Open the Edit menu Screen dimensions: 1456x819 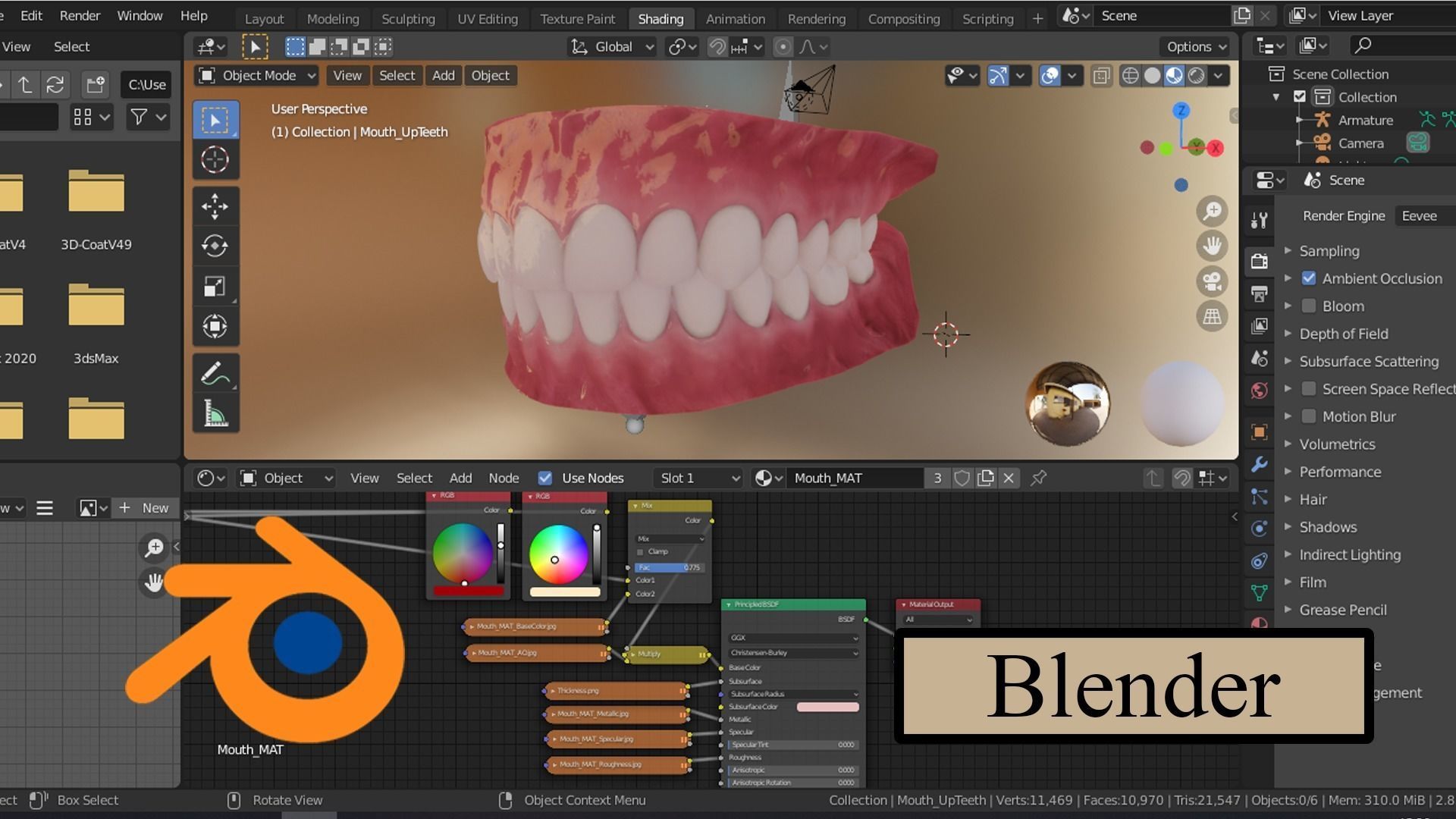pyautogui.click(x=31, y=16)
